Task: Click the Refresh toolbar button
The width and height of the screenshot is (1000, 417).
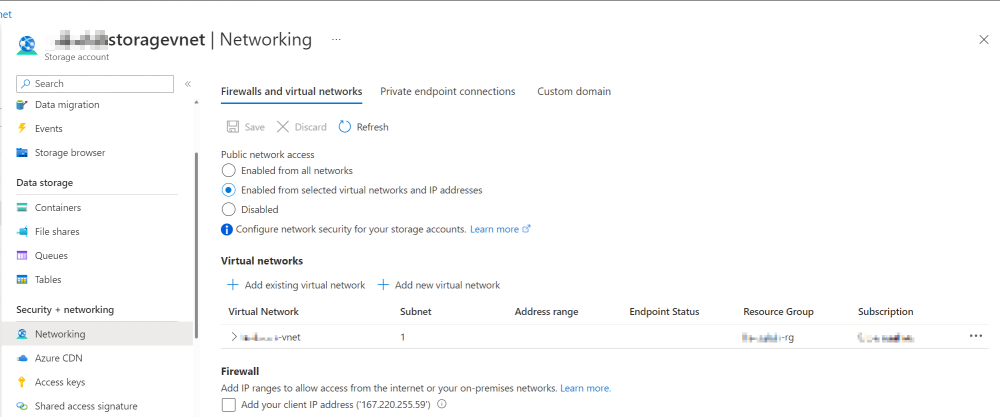Action: coord(363,127)
